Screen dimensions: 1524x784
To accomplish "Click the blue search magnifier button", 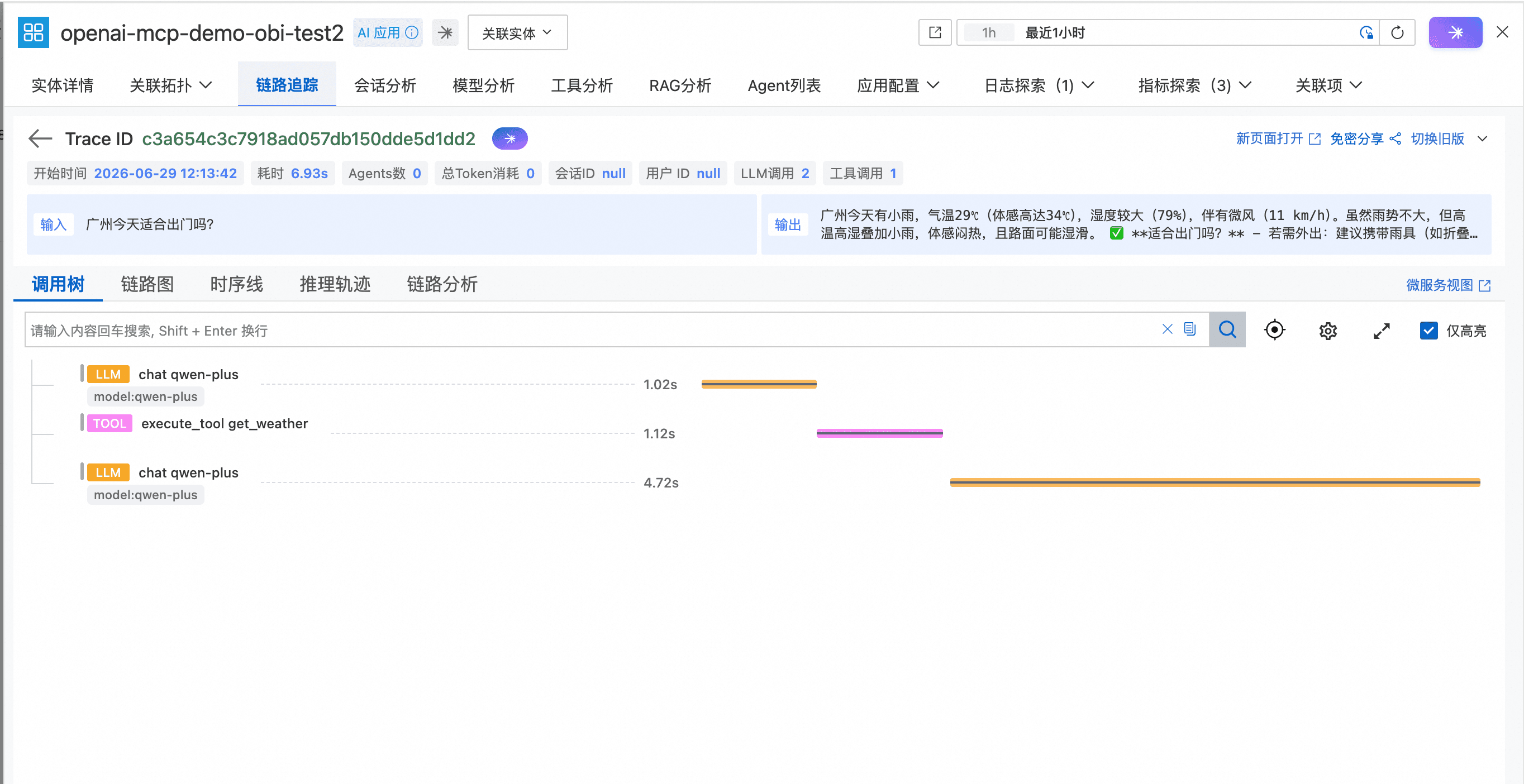I will (x=1227, y=330).
